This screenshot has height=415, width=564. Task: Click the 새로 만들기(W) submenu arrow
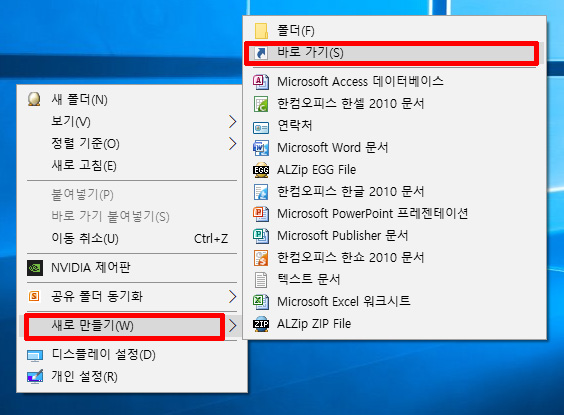click(233, 326)
